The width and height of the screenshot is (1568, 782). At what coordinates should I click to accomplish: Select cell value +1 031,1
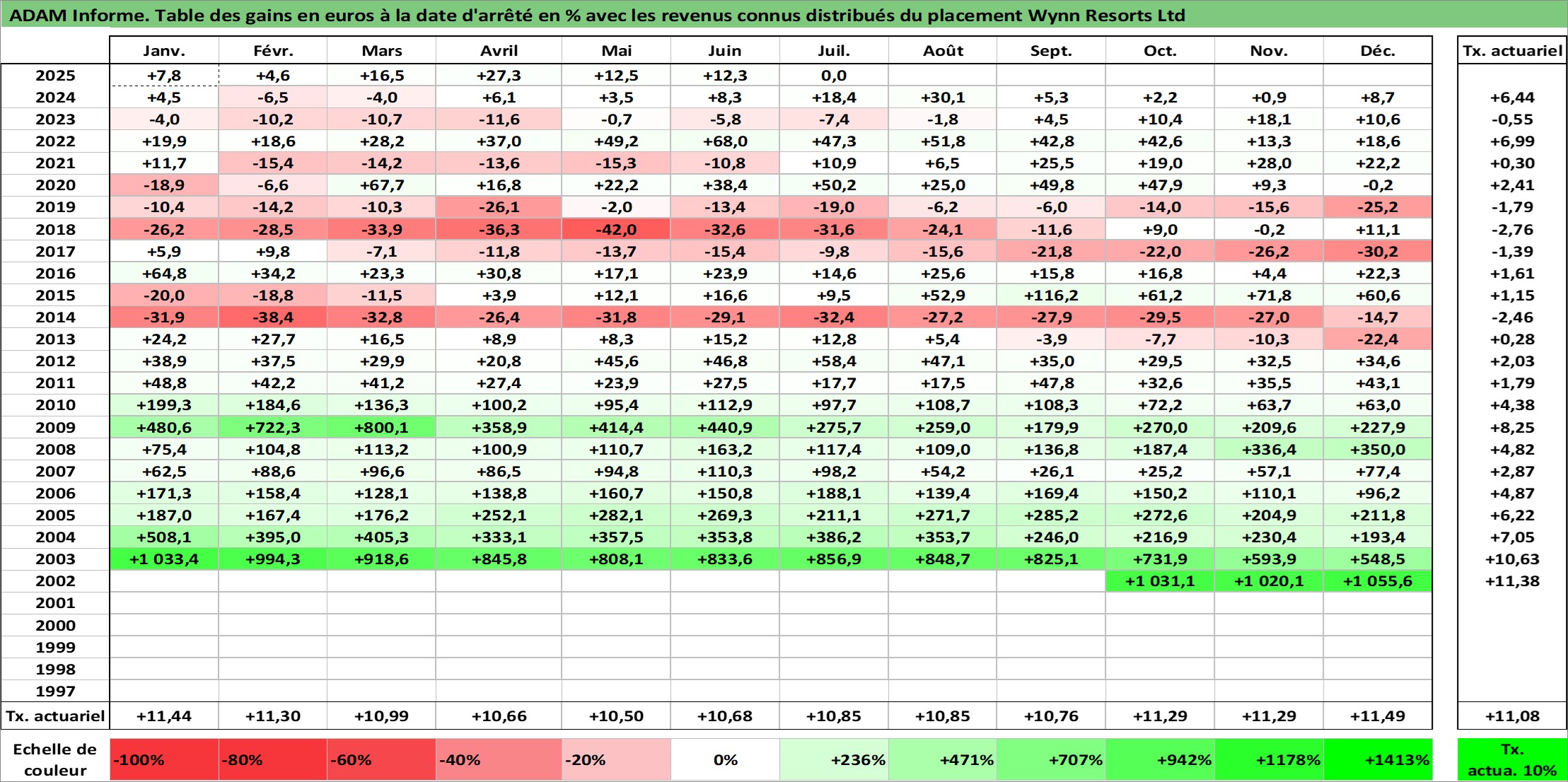tap(1161, 580)
